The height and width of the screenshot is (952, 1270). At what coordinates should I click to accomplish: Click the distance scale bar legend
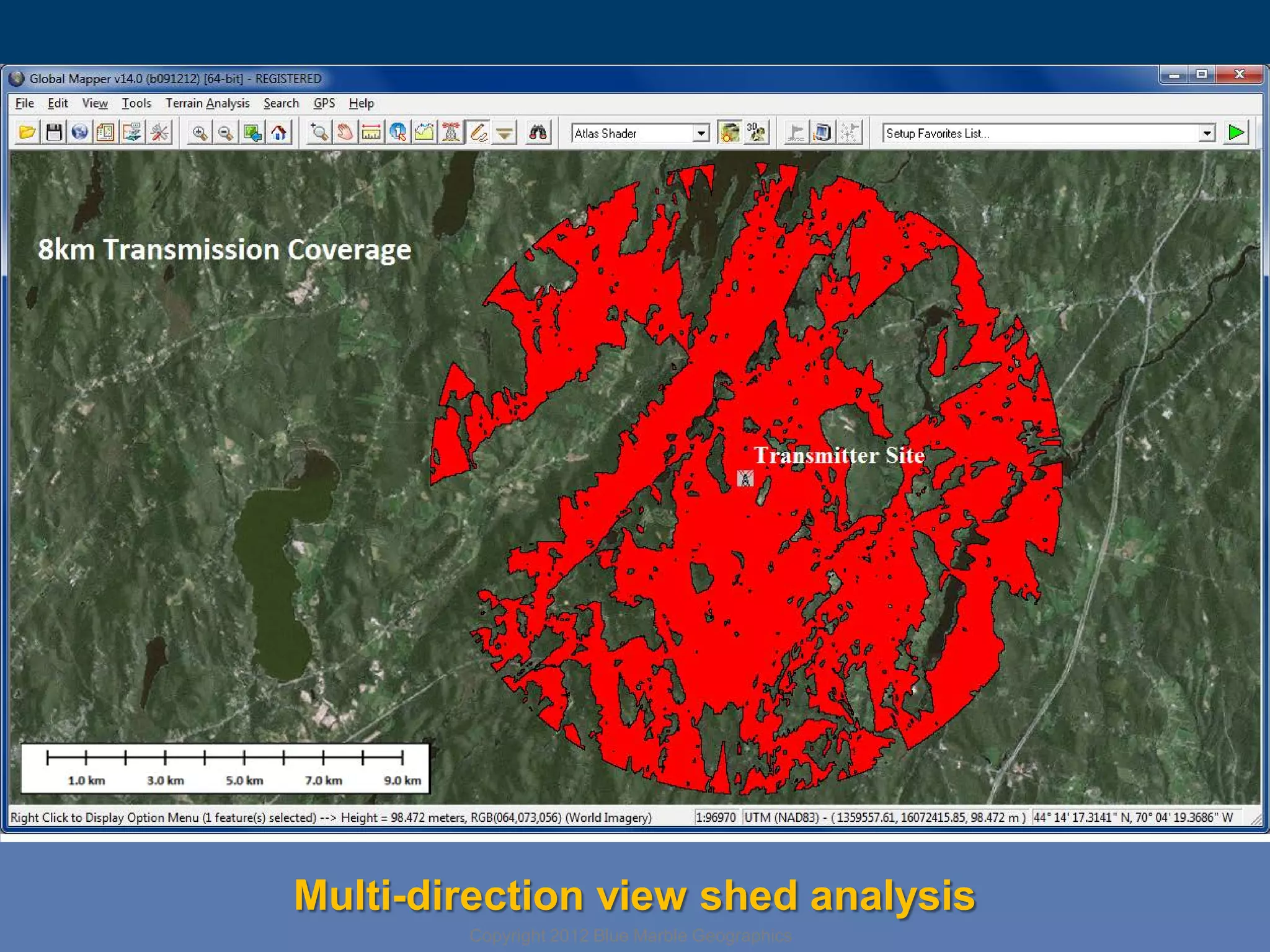225,769
